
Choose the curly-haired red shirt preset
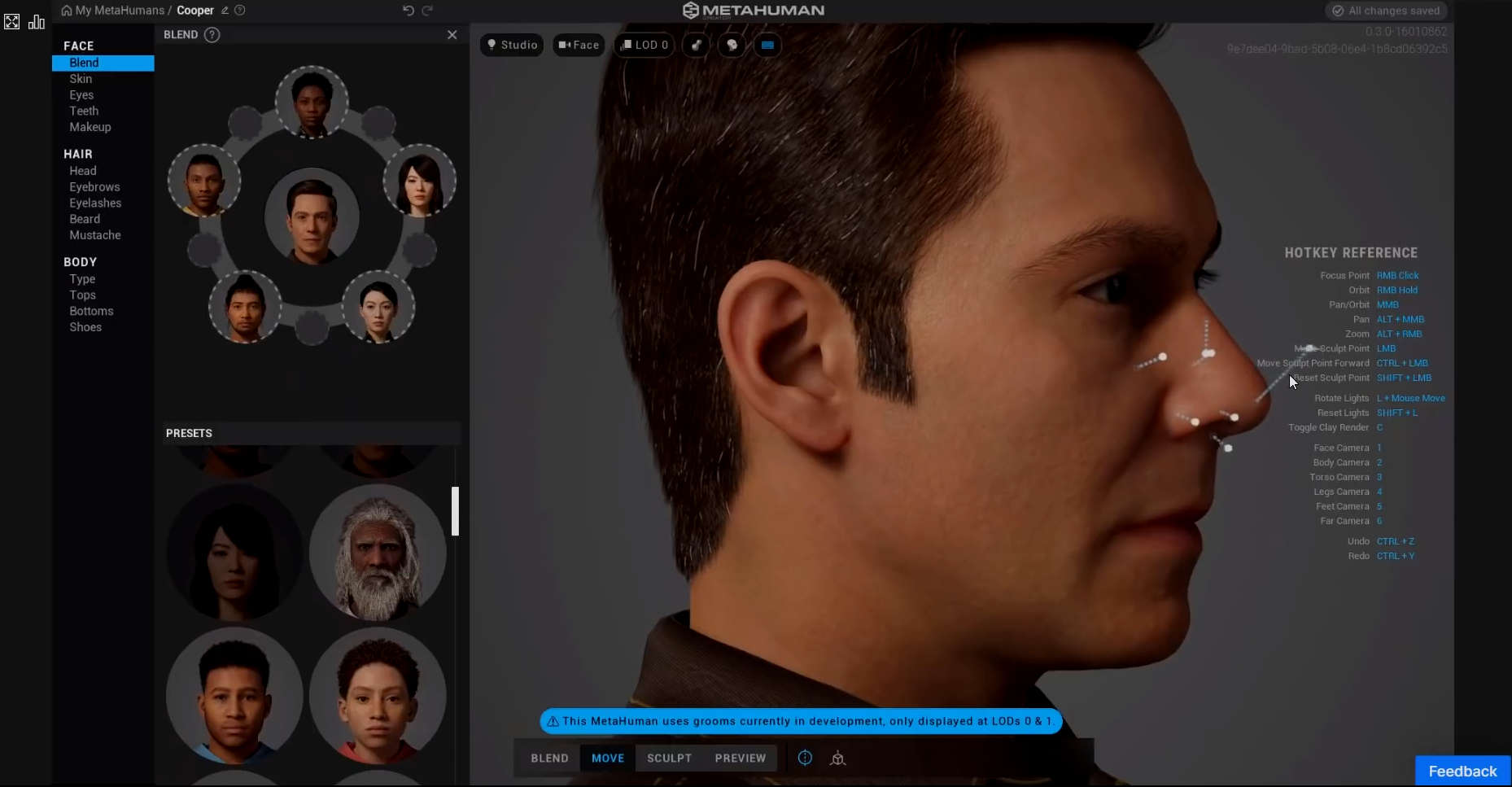click(x=378, y=695)
